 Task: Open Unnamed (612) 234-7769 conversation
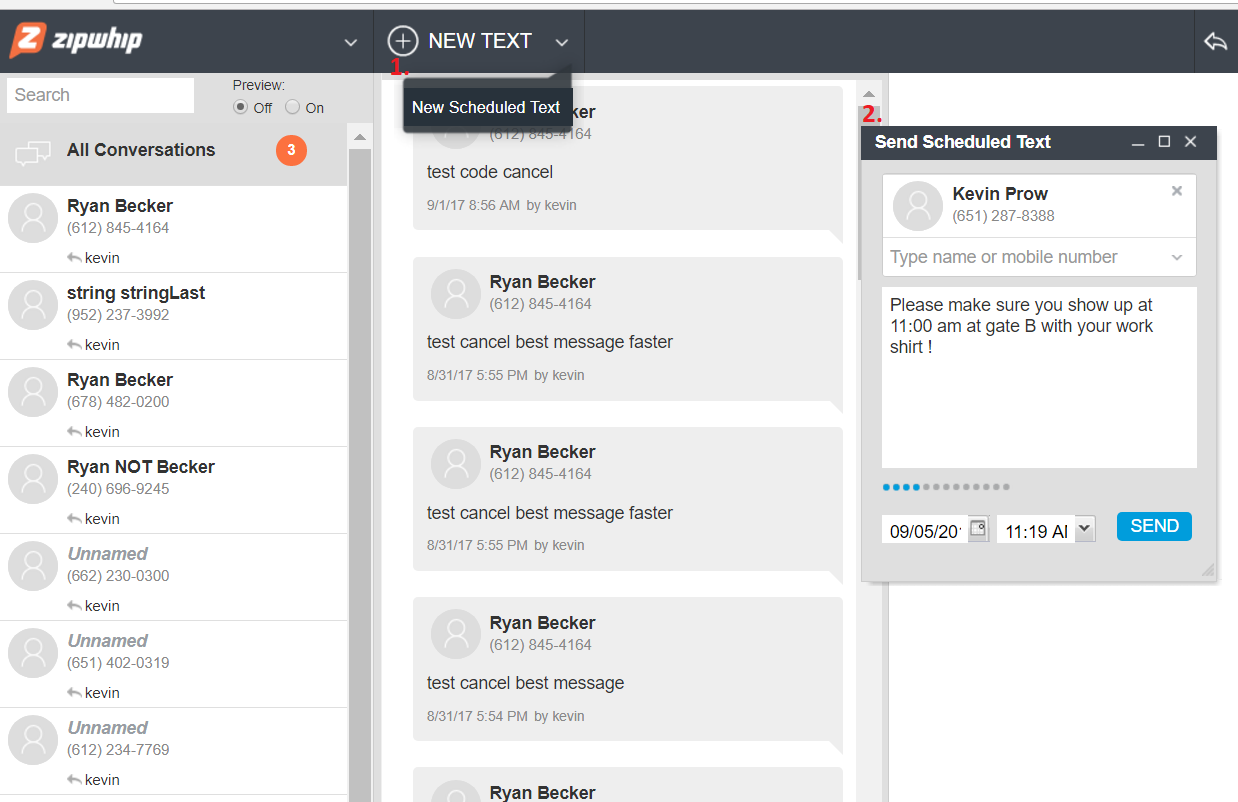click(173, 751)
